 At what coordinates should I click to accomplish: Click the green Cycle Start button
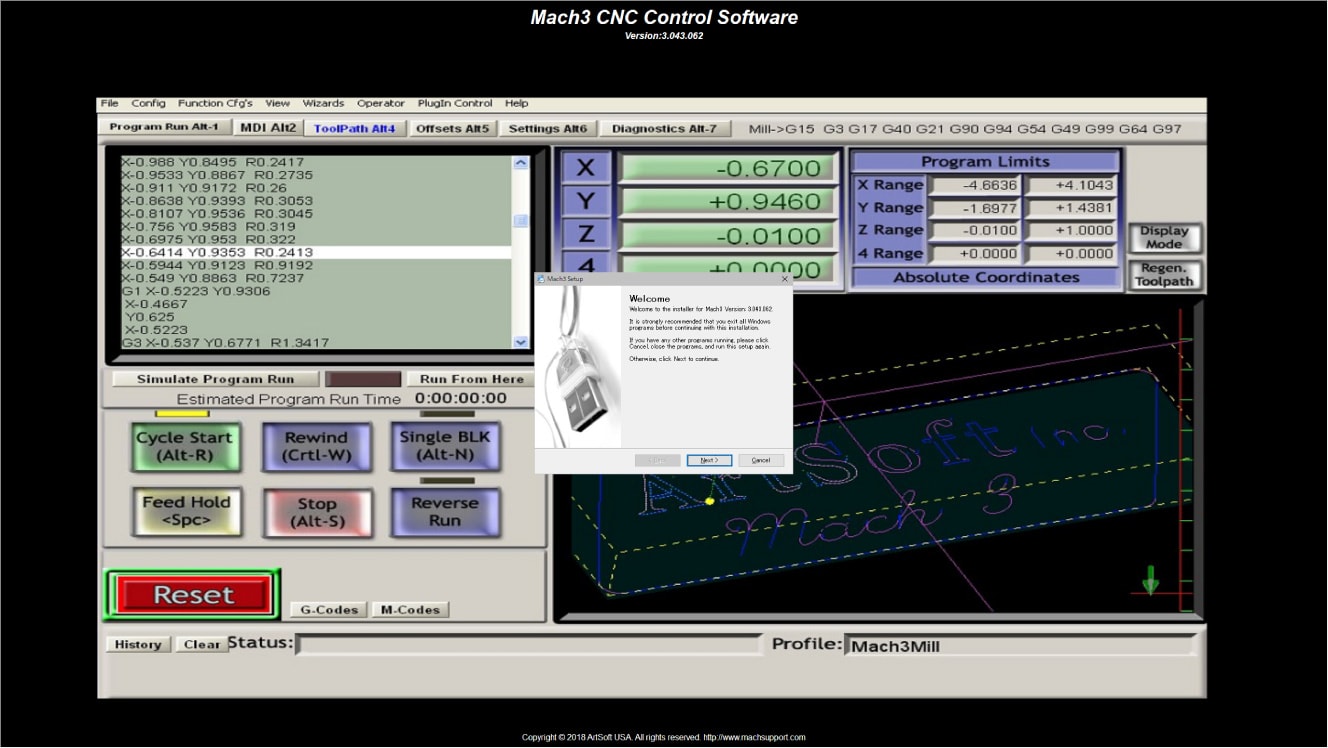tap(186, 446)
